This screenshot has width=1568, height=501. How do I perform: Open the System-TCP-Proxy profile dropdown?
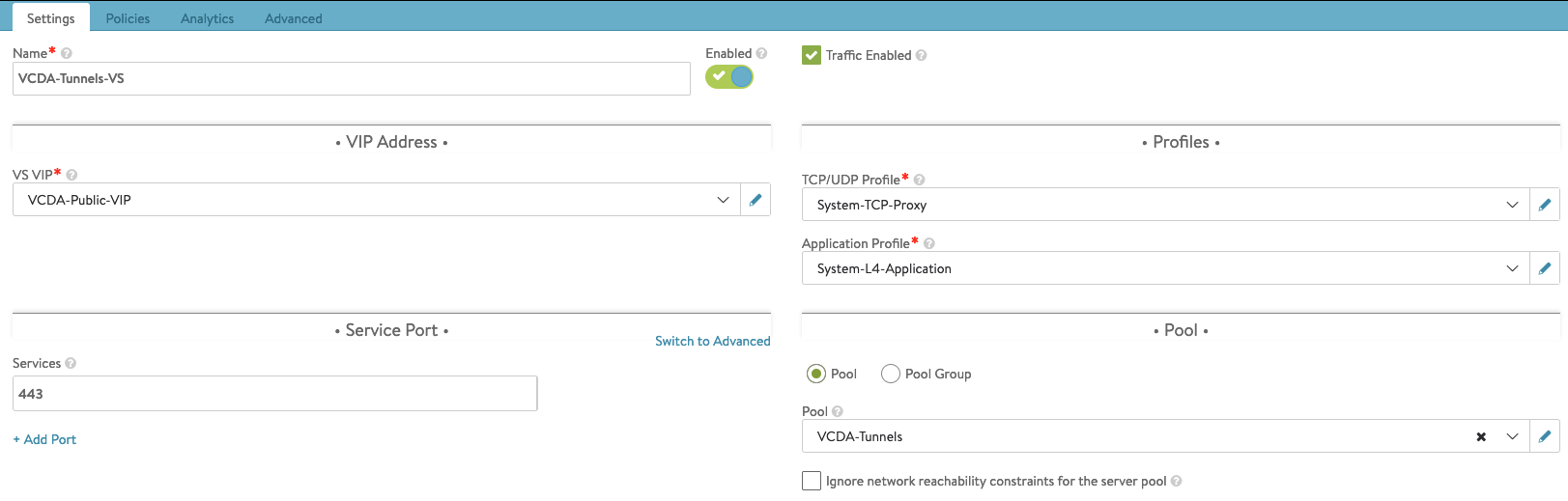coord(1512,205)
